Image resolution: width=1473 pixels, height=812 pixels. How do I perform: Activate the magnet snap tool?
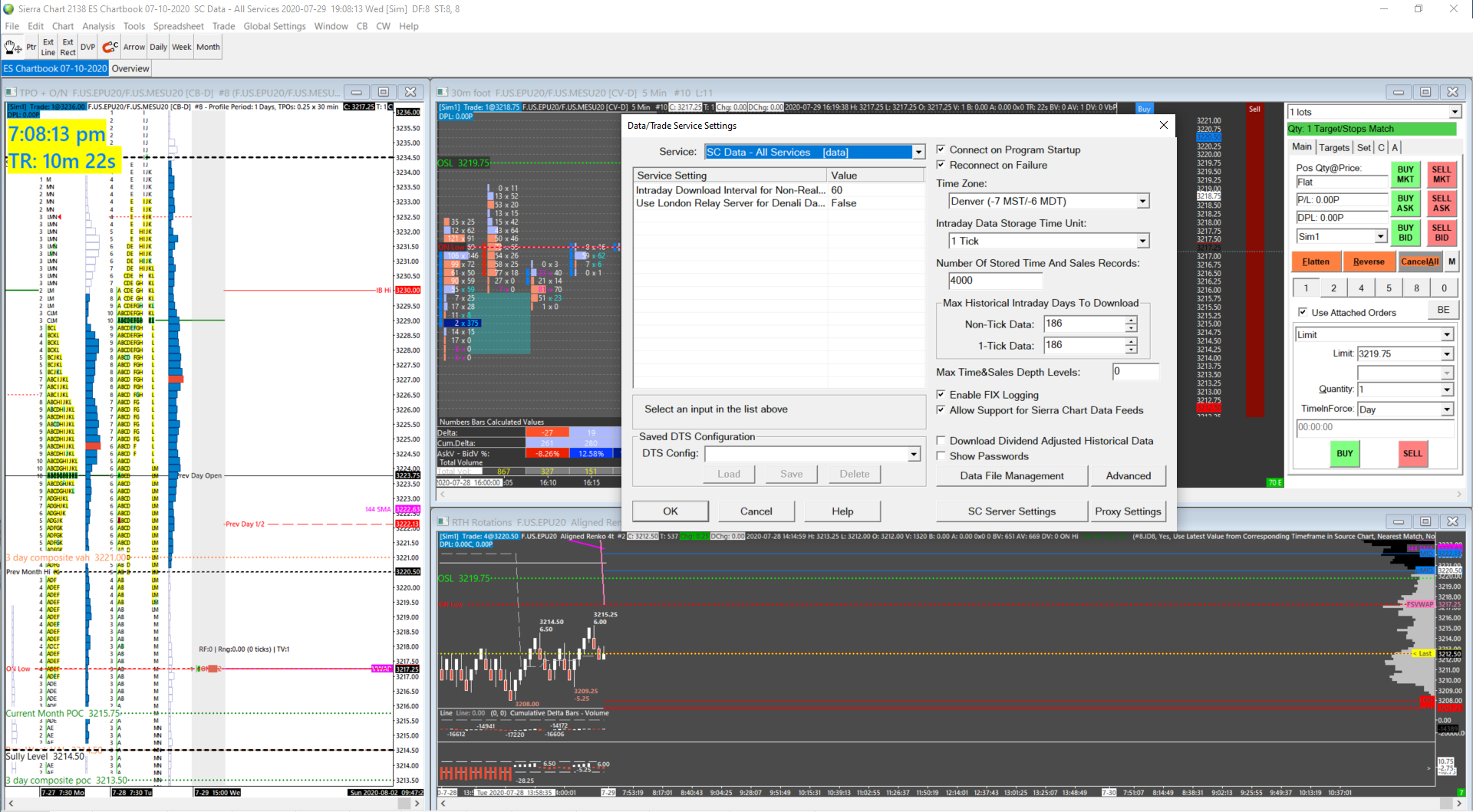pos(110,48)
